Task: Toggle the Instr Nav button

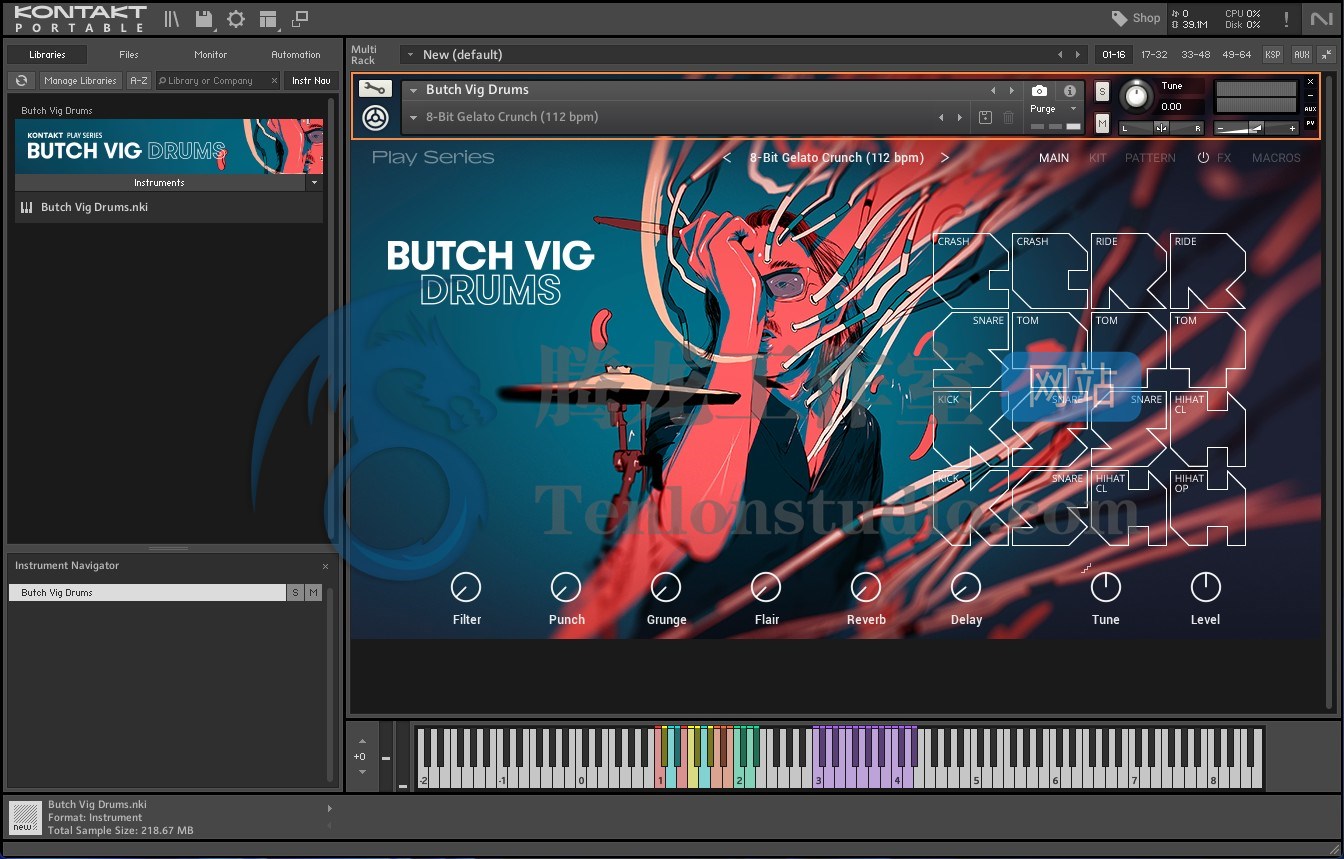Action: [311, 80]
